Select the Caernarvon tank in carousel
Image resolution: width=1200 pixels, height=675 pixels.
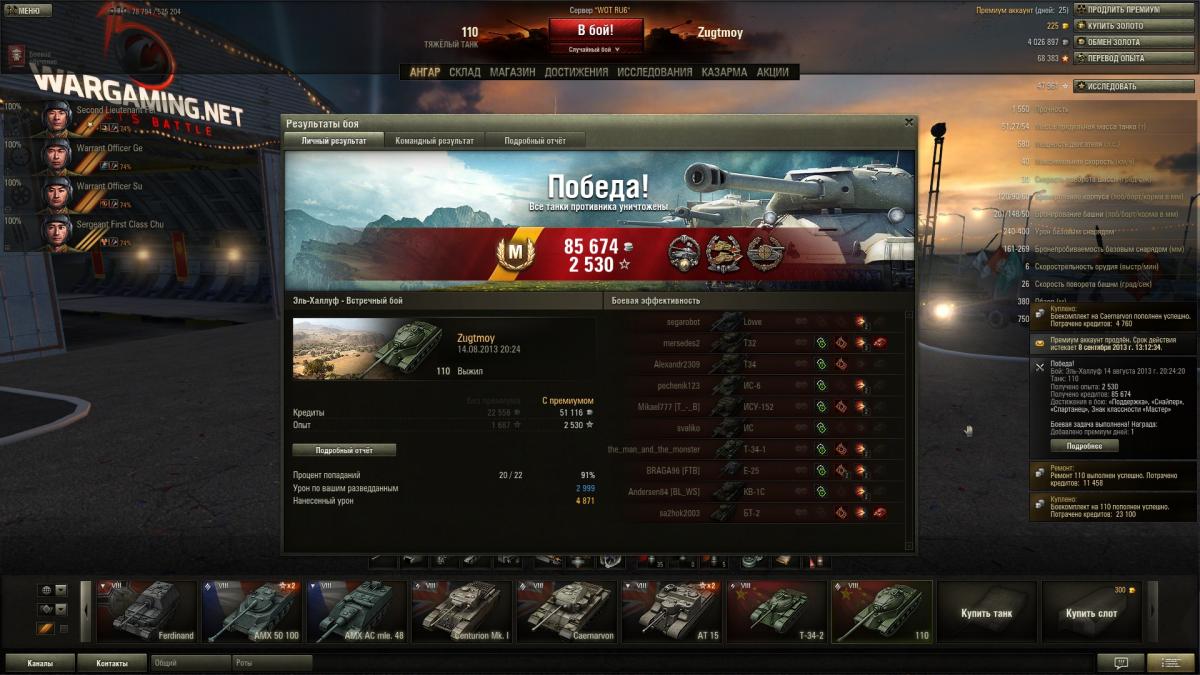(x=567, y=612)
